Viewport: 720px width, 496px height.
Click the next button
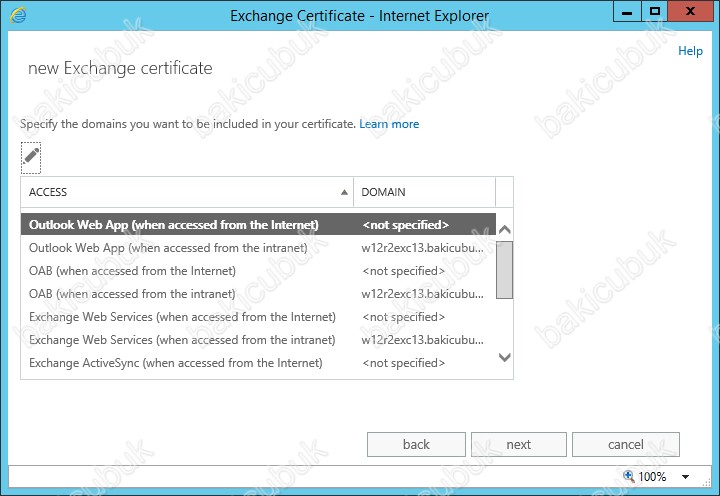tap(518, 444)
